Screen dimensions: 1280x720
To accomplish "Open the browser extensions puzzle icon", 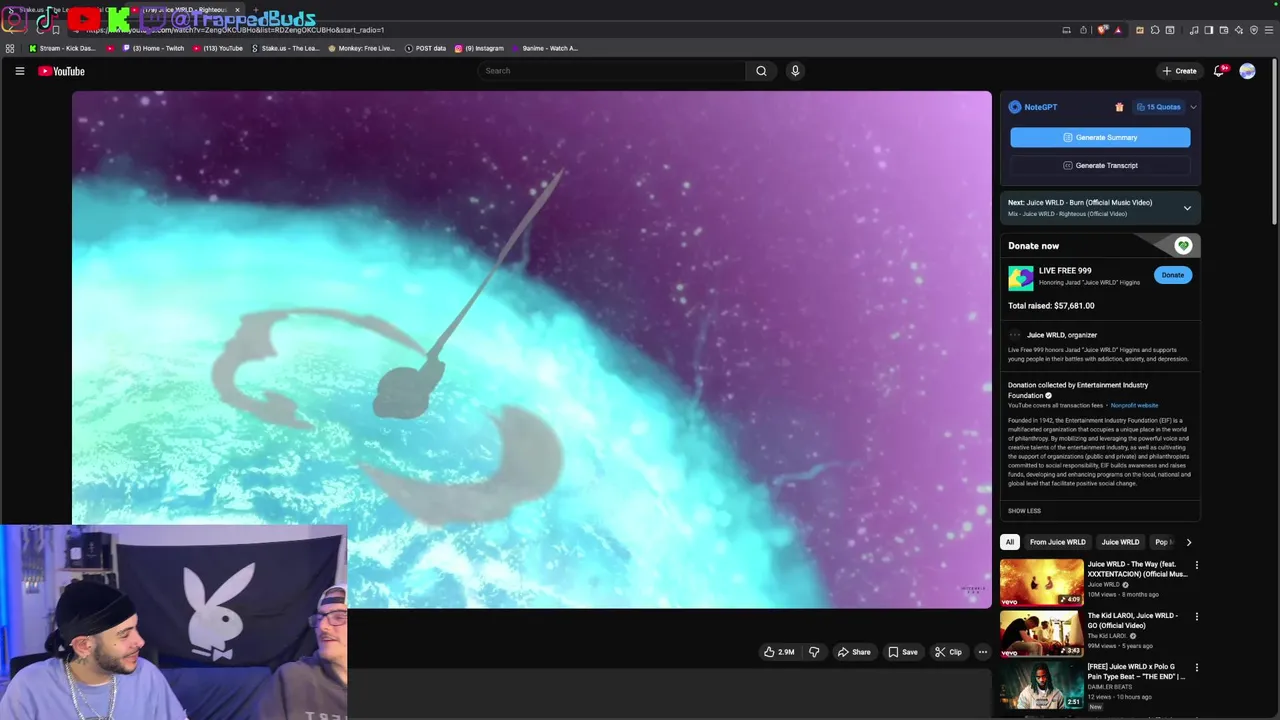I will [x=1155, y=30].
